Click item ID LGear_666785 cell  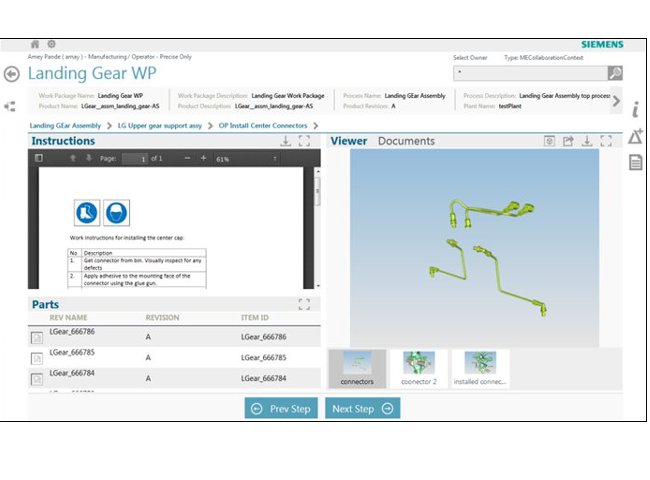(x=264, y=358)
